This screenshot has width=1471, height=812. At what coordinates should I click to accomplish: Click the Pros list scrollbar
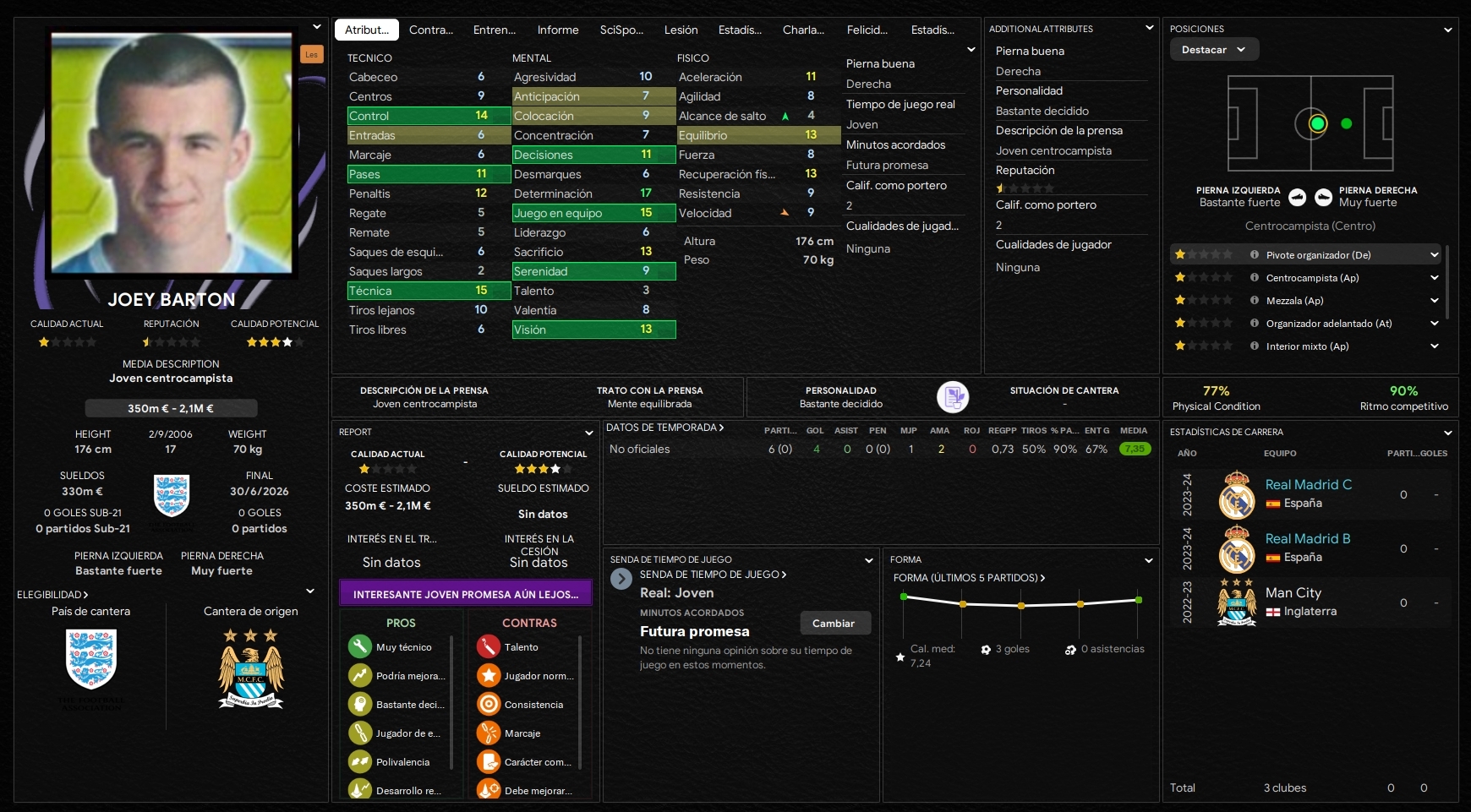[452, 703]
